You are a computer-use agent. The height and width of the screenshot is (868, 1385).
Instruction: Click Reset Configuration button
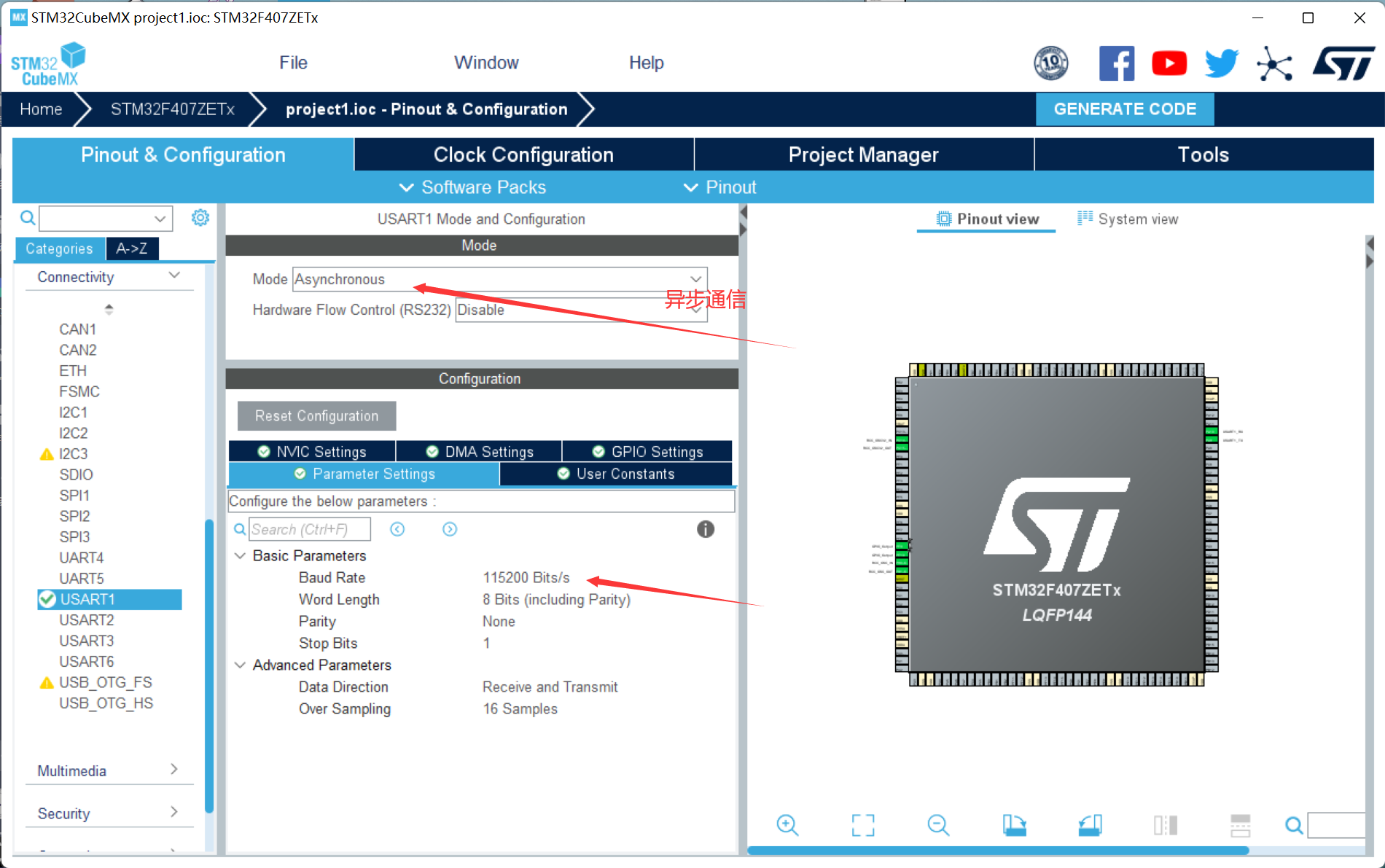316,416
